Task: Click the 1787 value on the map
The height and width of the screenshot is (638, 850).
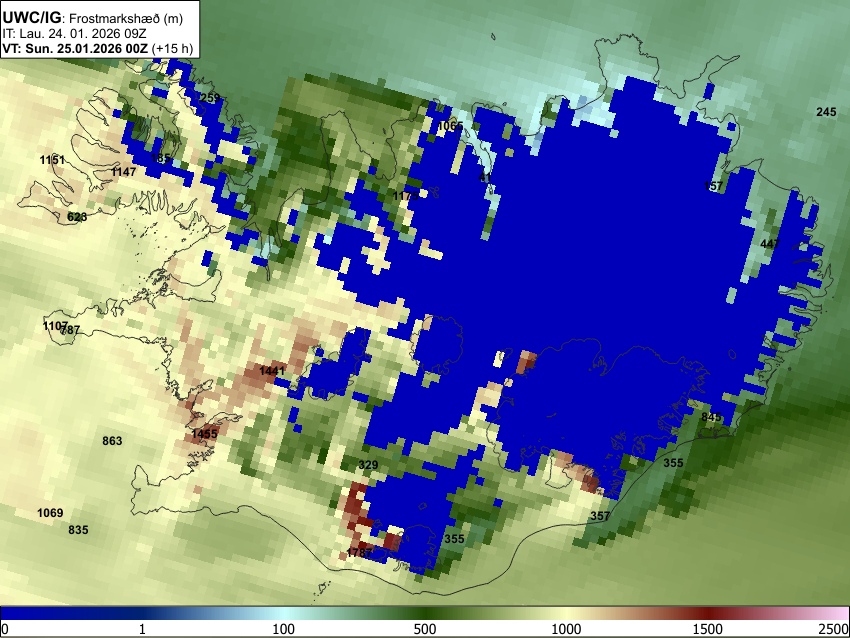Action: tap(359, 552)
